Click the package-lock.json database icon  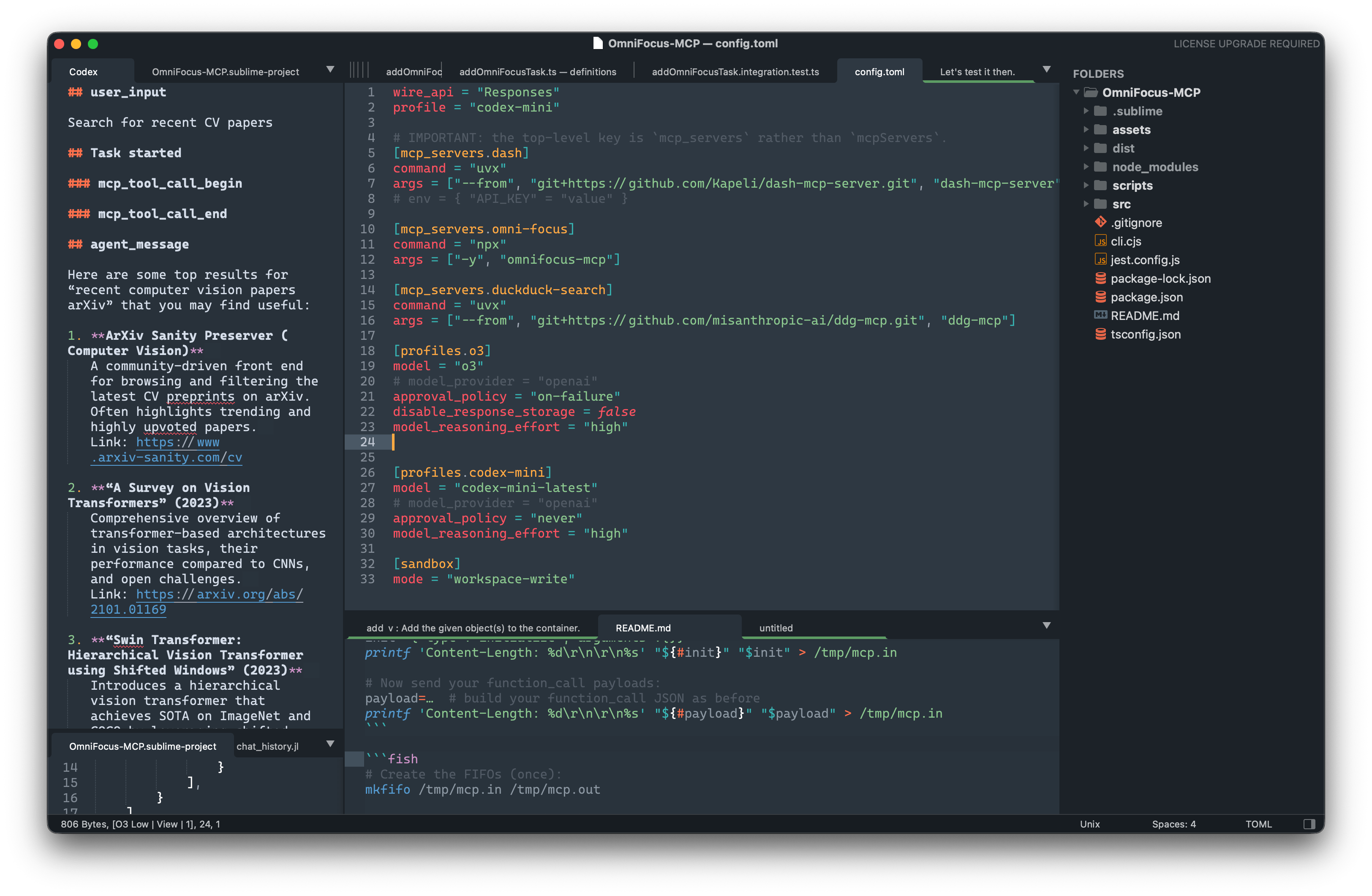coord(1100,278)
